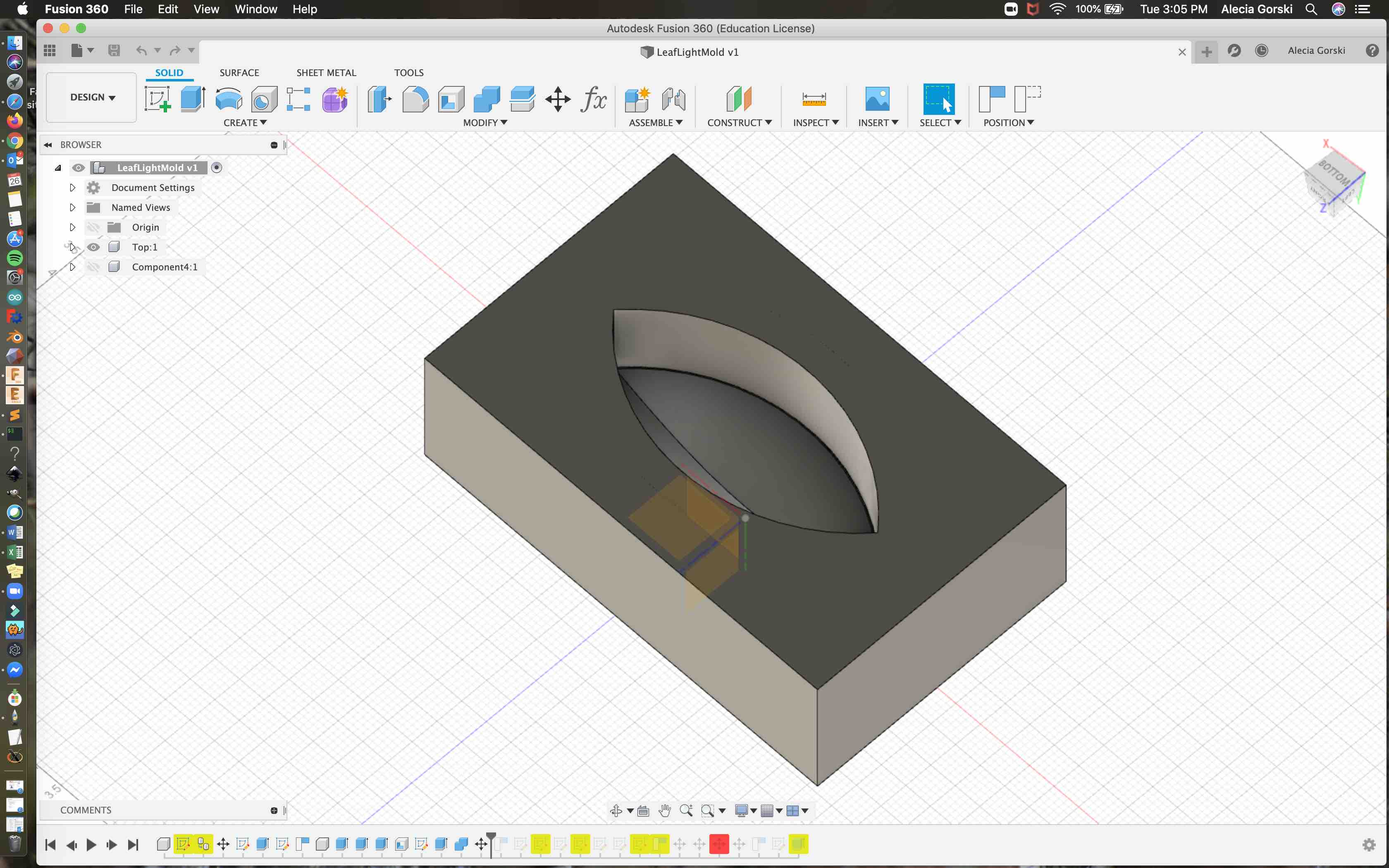Select the Offset Face tool

coord(522,99)
